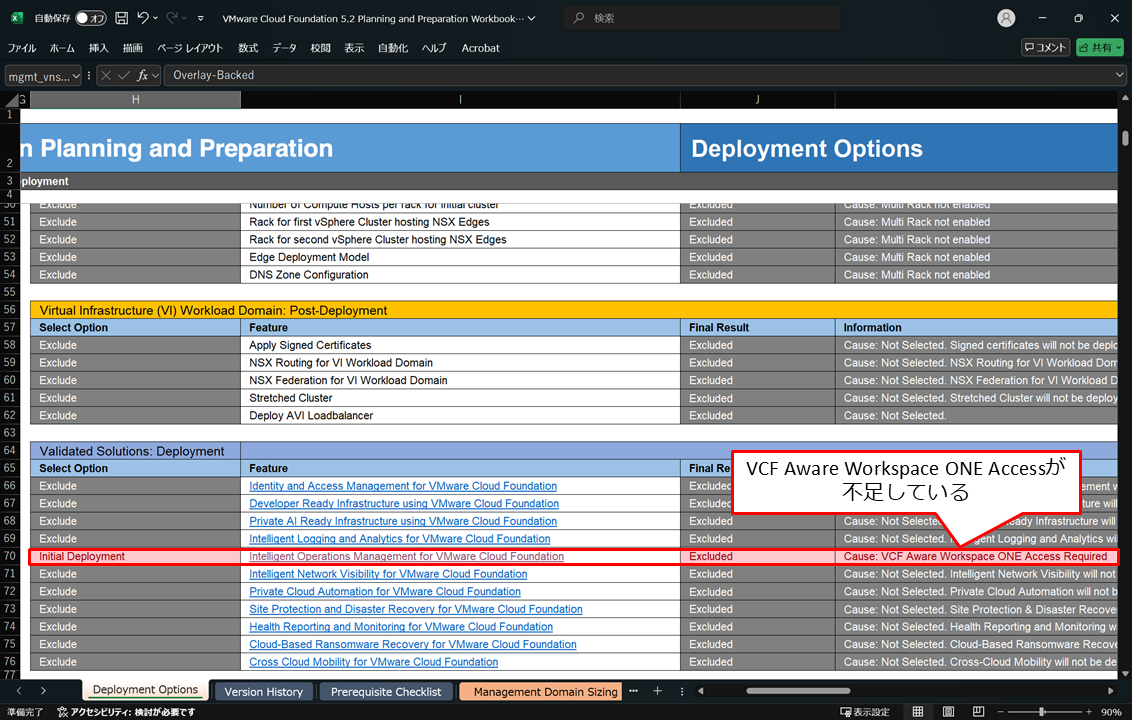Image resolution: width=1132 pixels, height=720 pixels.
Task: Open the ページ レイアウト tab
Action: (190, 48)
